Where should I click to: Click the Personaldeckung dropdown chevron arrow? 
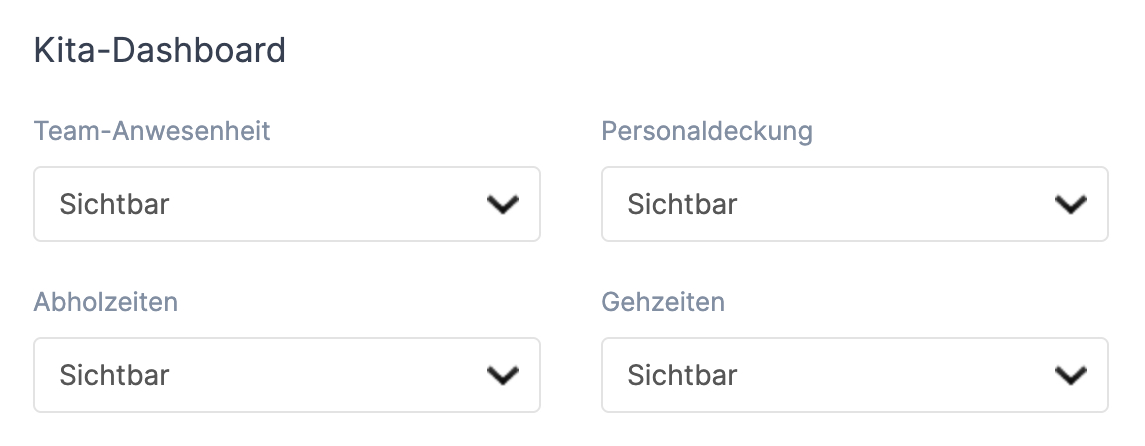click(x=1070, y=205)
